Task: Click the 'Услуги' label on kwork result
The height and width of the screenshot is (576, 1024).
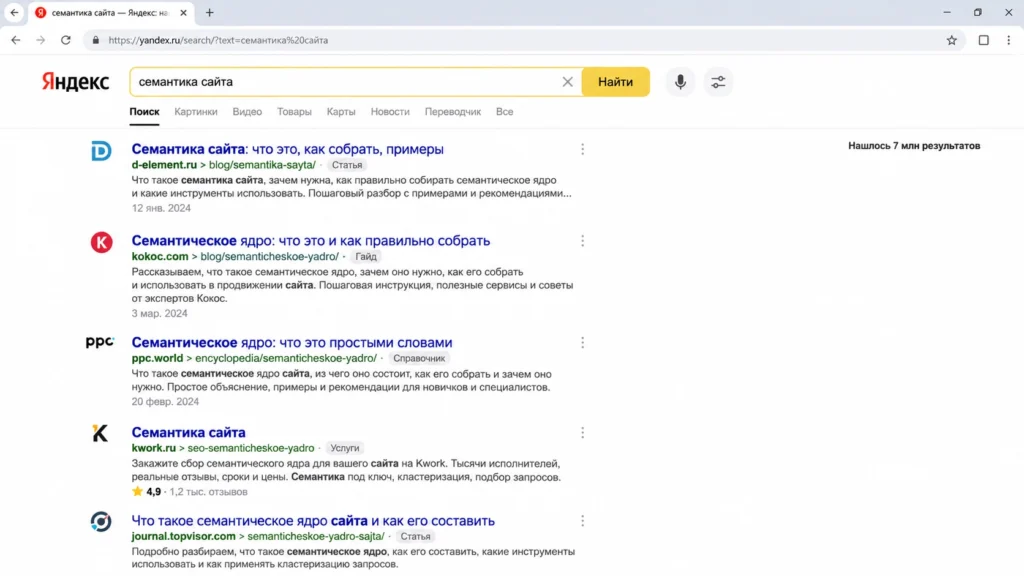Action: 344,448
